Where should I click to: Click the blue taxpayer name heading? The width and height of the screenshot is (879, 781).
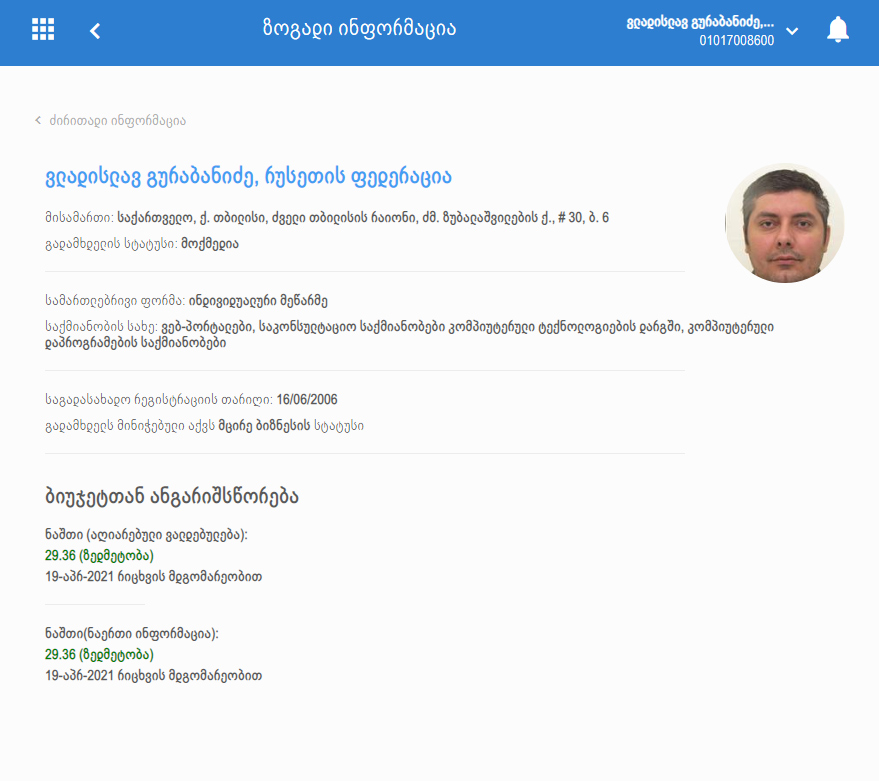248,178
